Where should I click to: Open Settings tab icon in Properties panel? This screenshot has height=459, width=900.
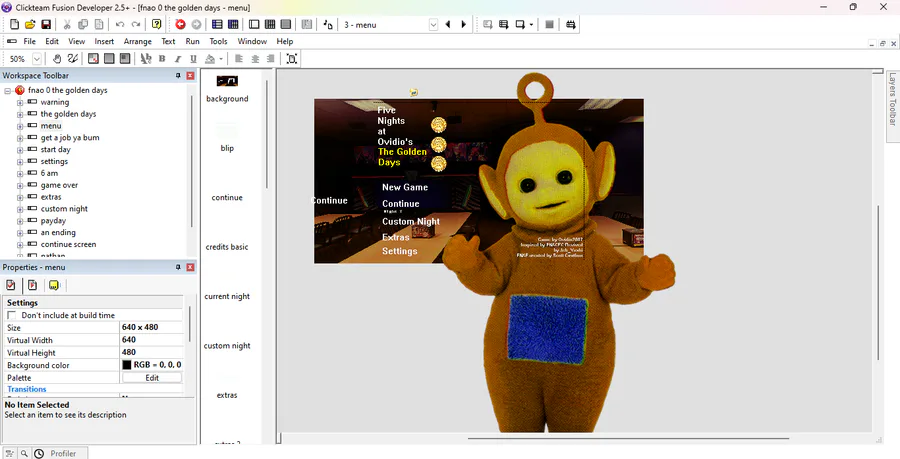[11, 285]
